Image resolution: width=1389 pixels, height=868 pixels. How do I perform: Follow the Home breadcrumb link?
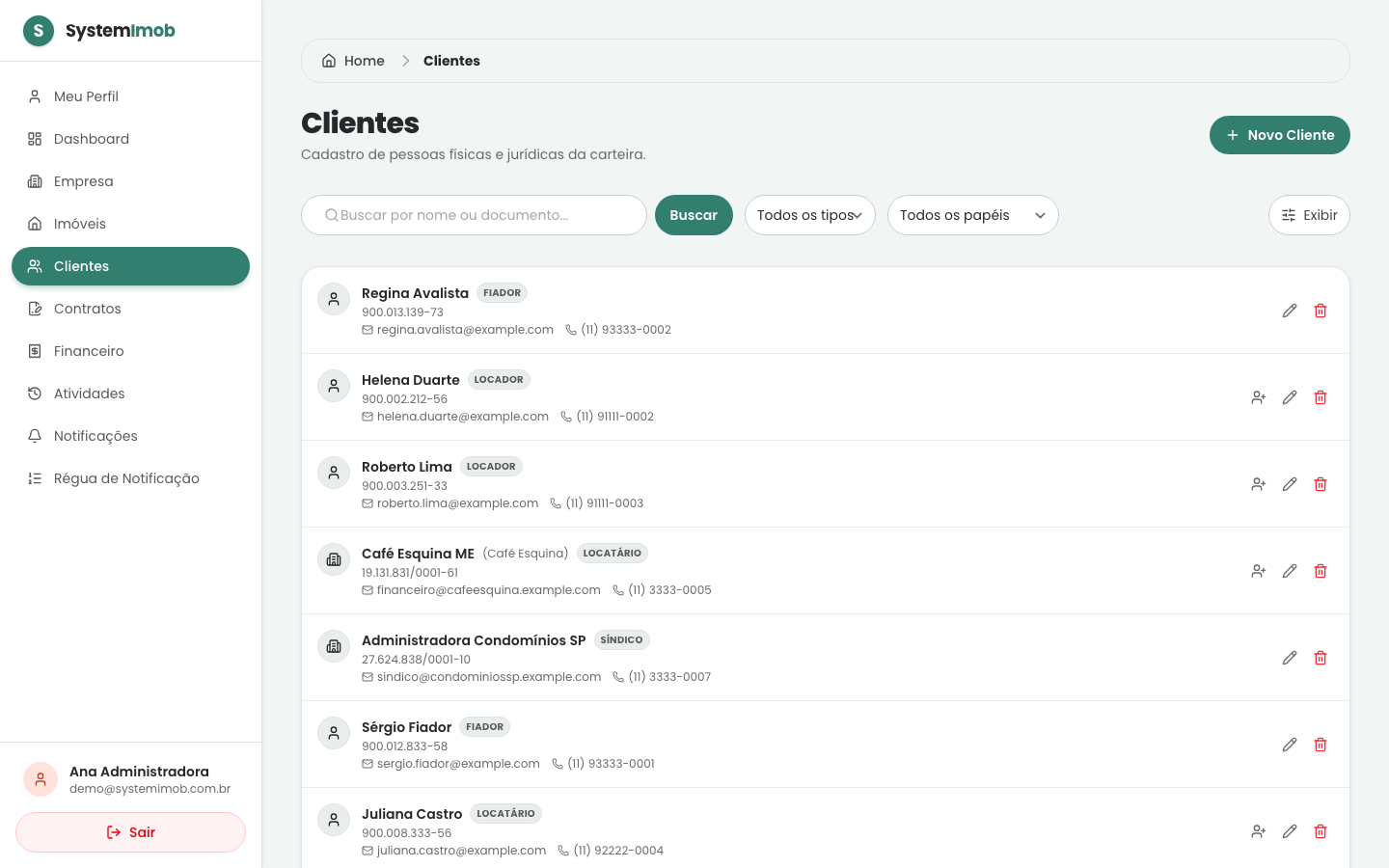(x=353, y=61)
